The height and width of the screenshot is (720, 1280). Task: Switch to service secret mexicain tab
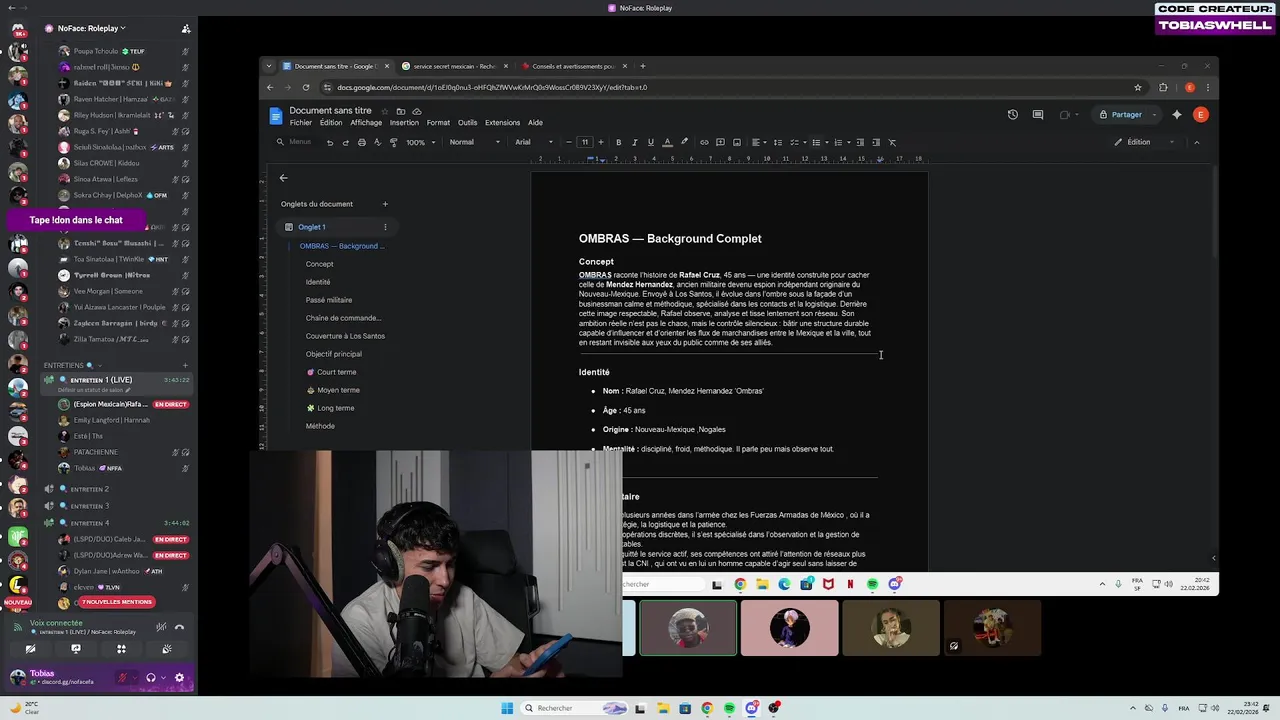[x=453, y=66]
